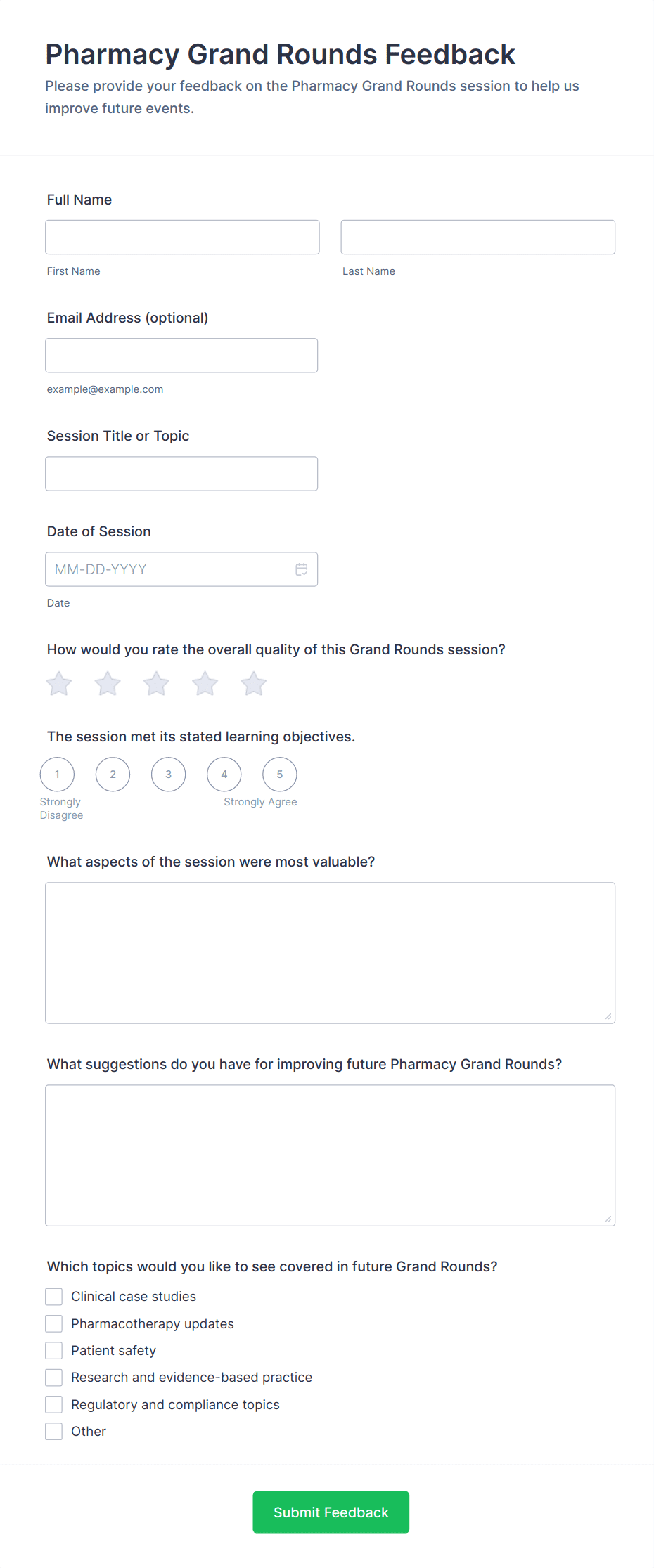Pick the fourth star rating
The height and width of the screenshot is (1568, 654).
[x=205, y=683]
